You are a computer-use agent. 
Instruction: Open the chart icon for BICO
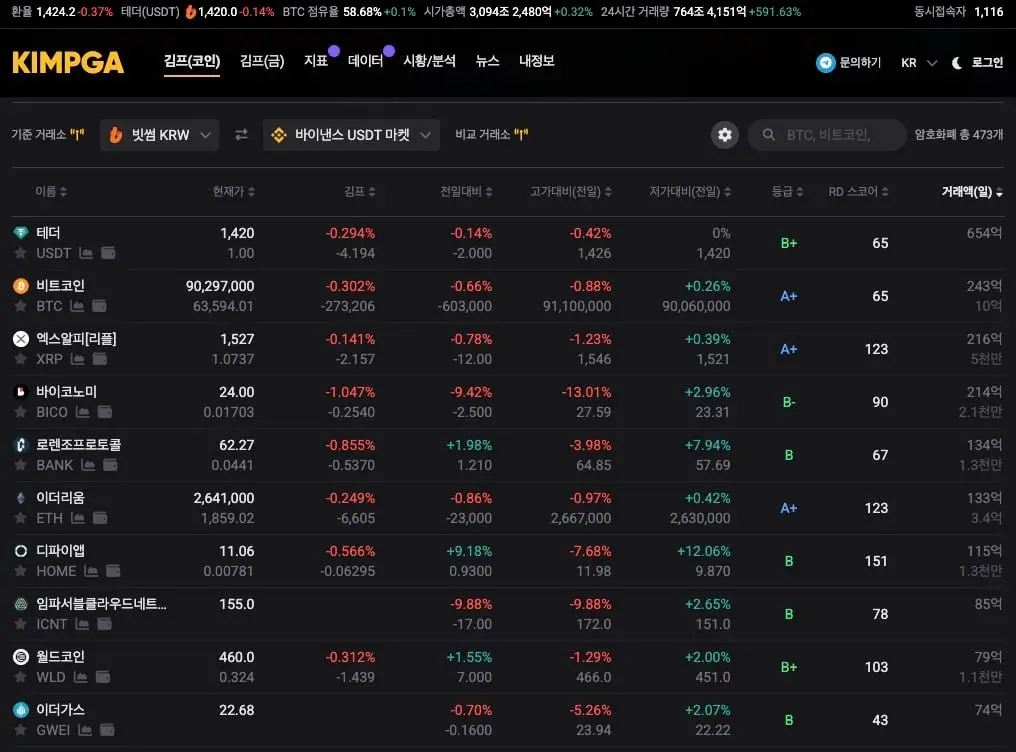82,413
